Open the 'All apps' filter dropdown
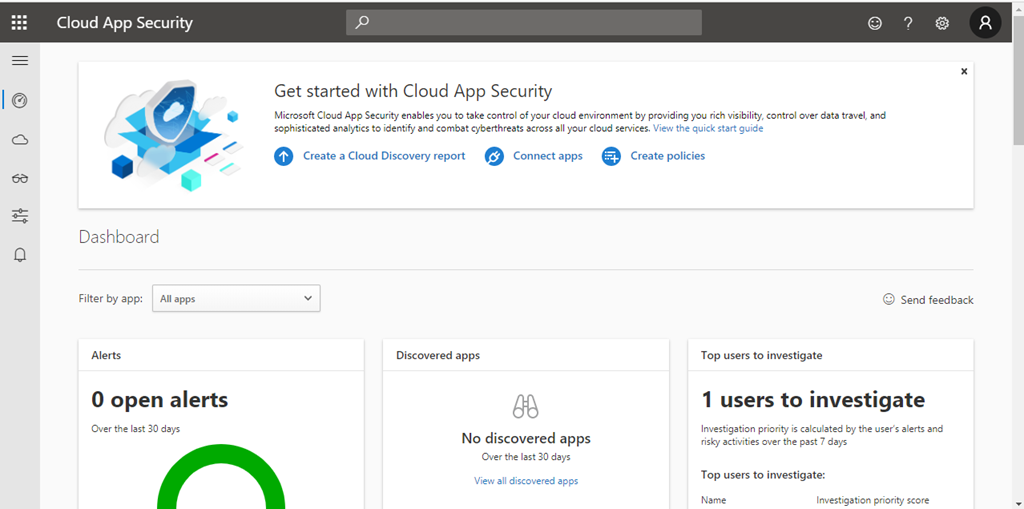Viewport: 1024px width, 509px height. [236, 298]
